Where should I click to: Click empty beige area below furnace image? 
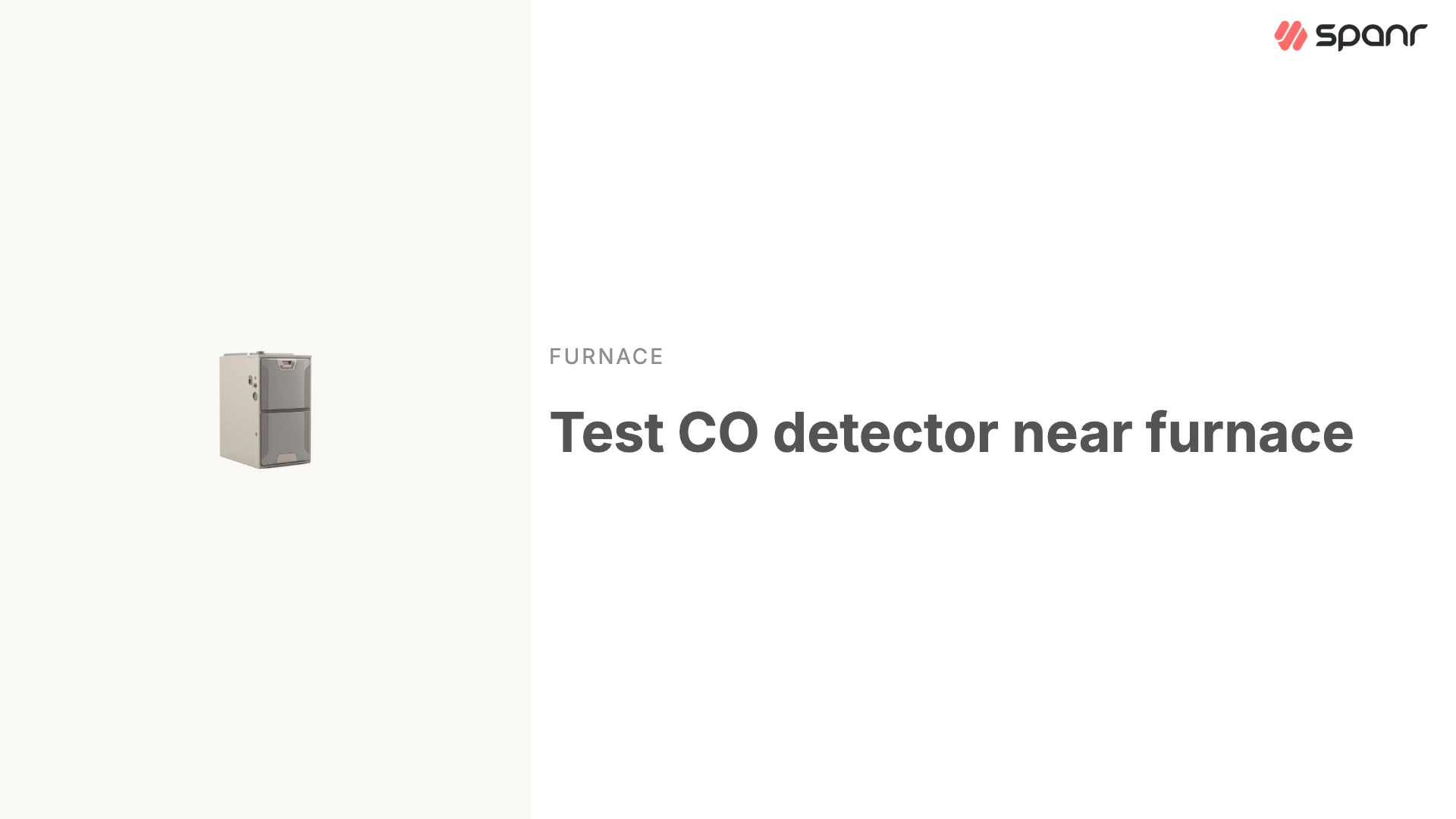[265, 645]
